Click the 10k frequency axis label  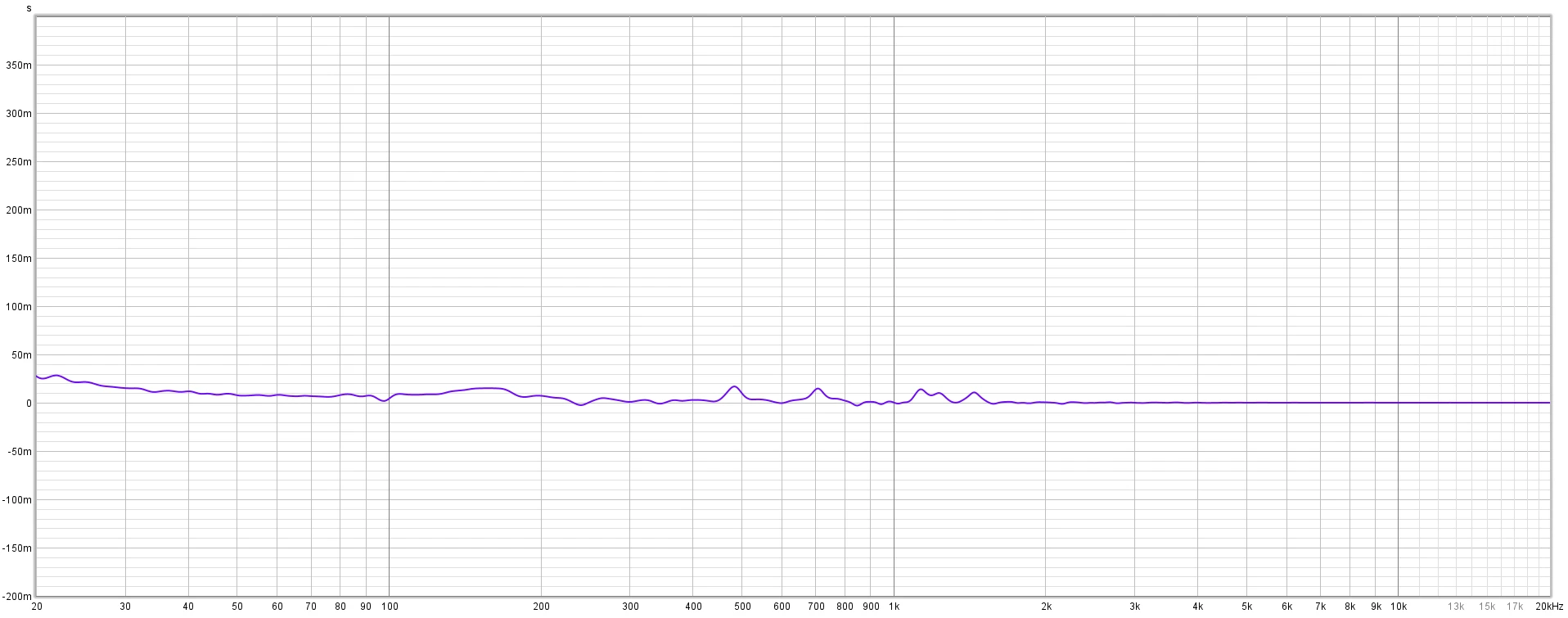tap(1399, 607)
